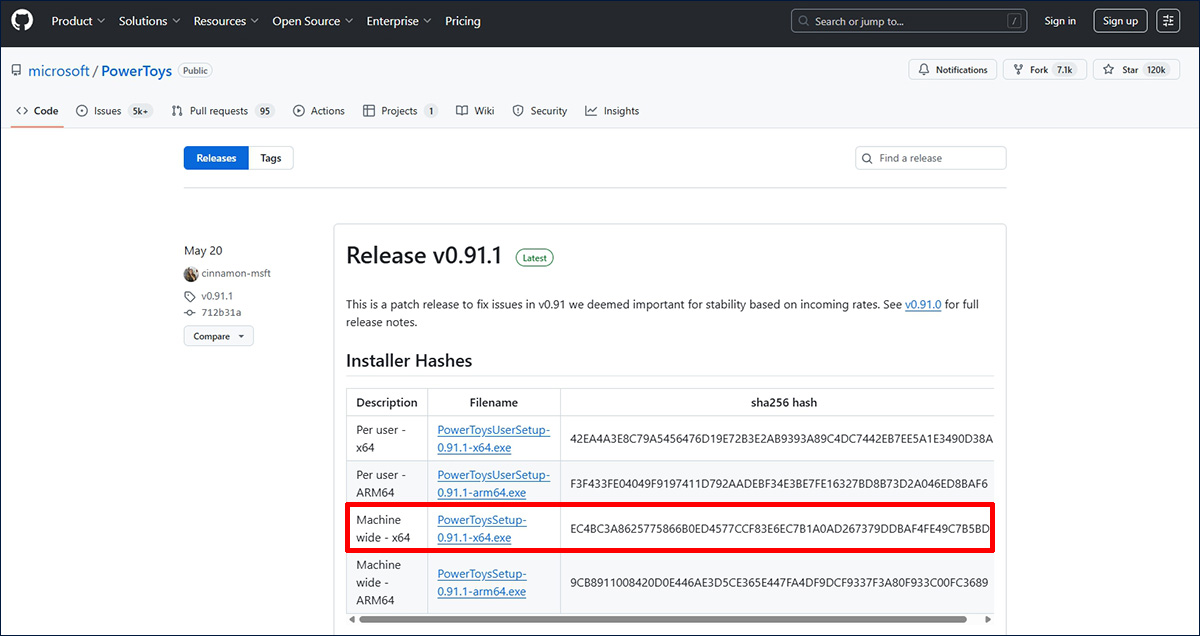
Task: Open cinnamon-msft user profile
Action: [x=236, y=274]
